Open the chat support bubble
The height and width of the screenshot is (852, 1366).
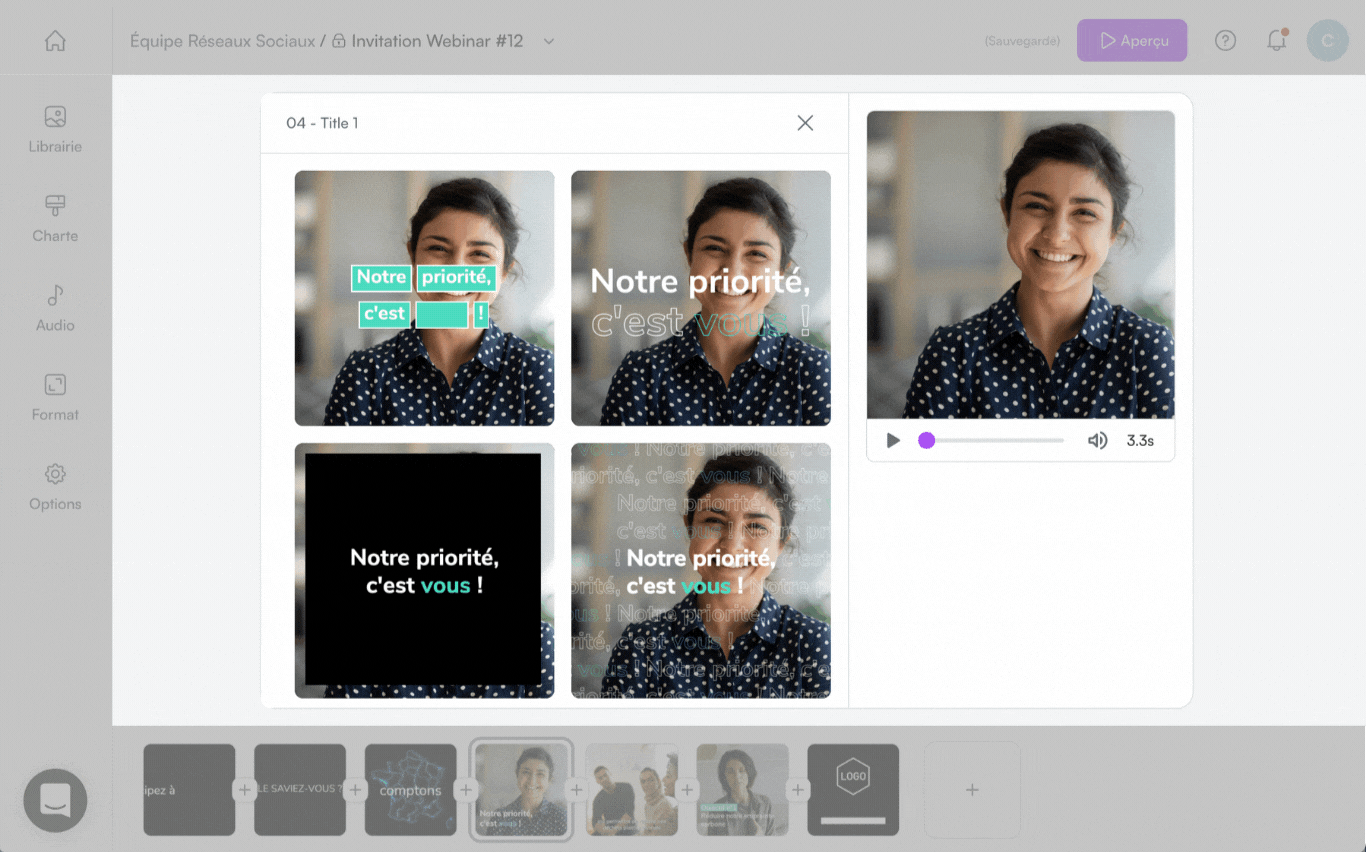(x=56, y=800)
